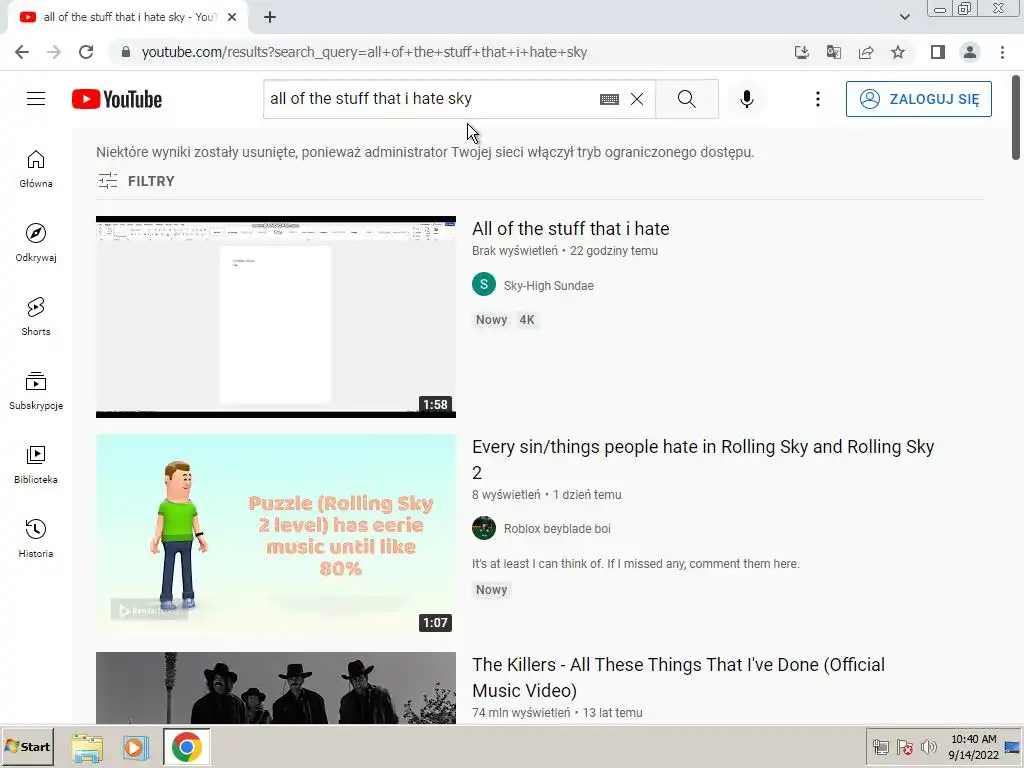
Task: Open Roblox beyblade boi channel avatar
Action: (484, 528)
